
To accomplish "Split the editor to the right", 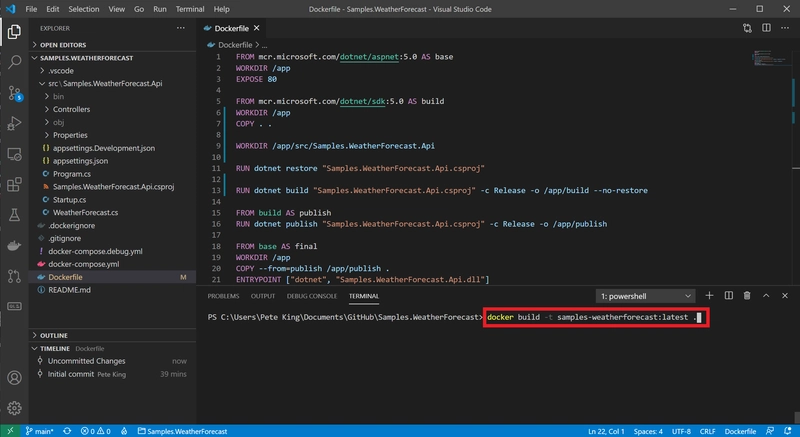I will 766,28.
